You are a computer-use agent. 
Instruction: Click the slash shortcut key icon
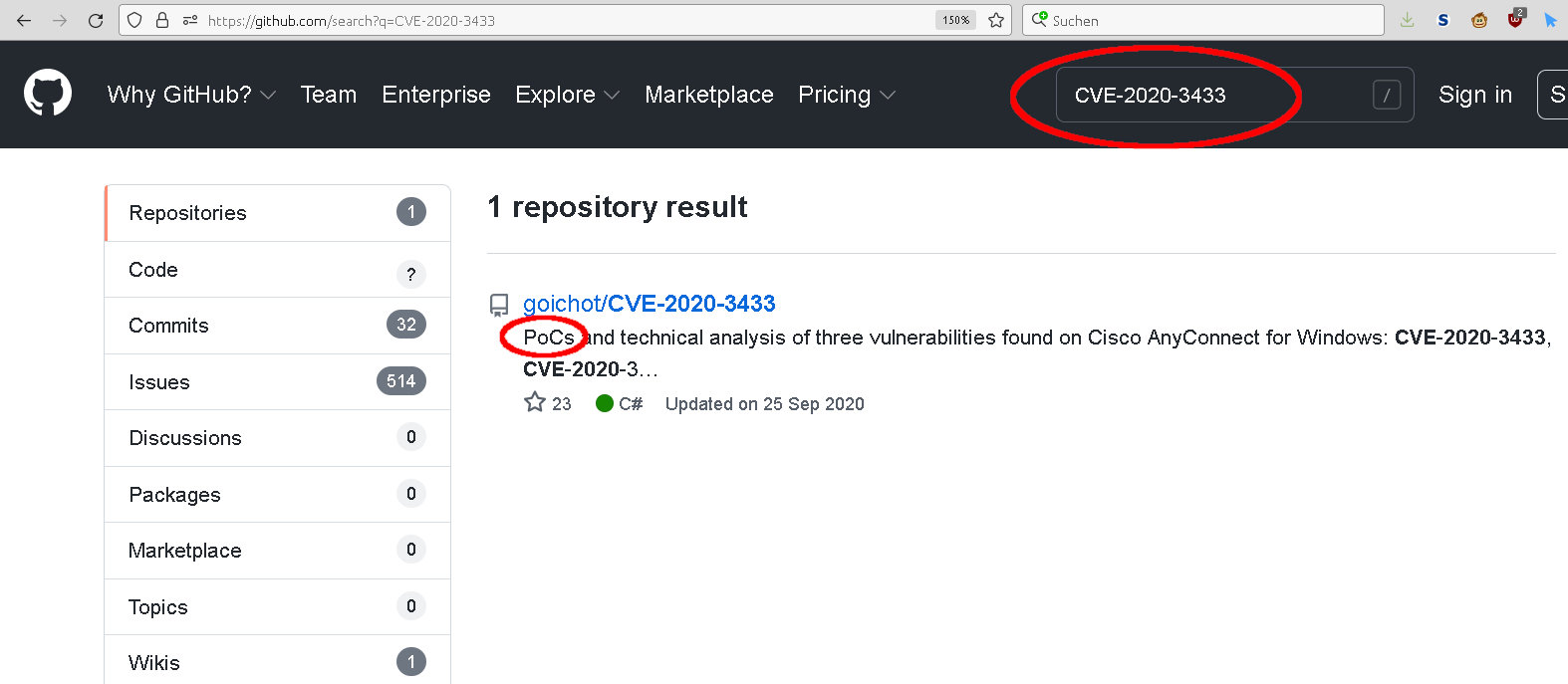1387,95
